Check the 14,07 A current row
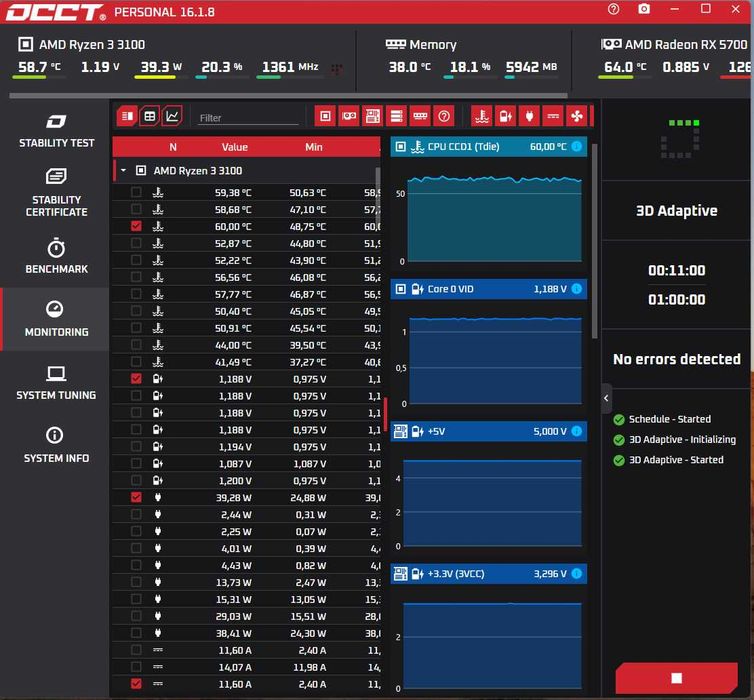 pyautogui.click(x=136, y=667)
